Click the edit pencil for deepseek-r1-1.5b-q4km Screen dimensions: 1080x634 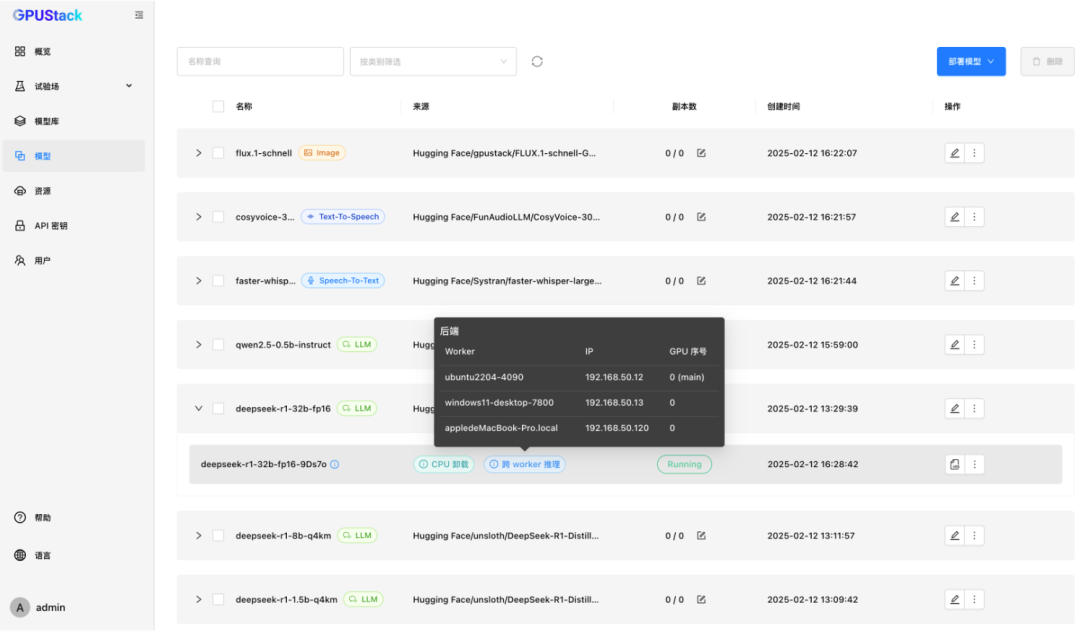click(x=954, y=600)
